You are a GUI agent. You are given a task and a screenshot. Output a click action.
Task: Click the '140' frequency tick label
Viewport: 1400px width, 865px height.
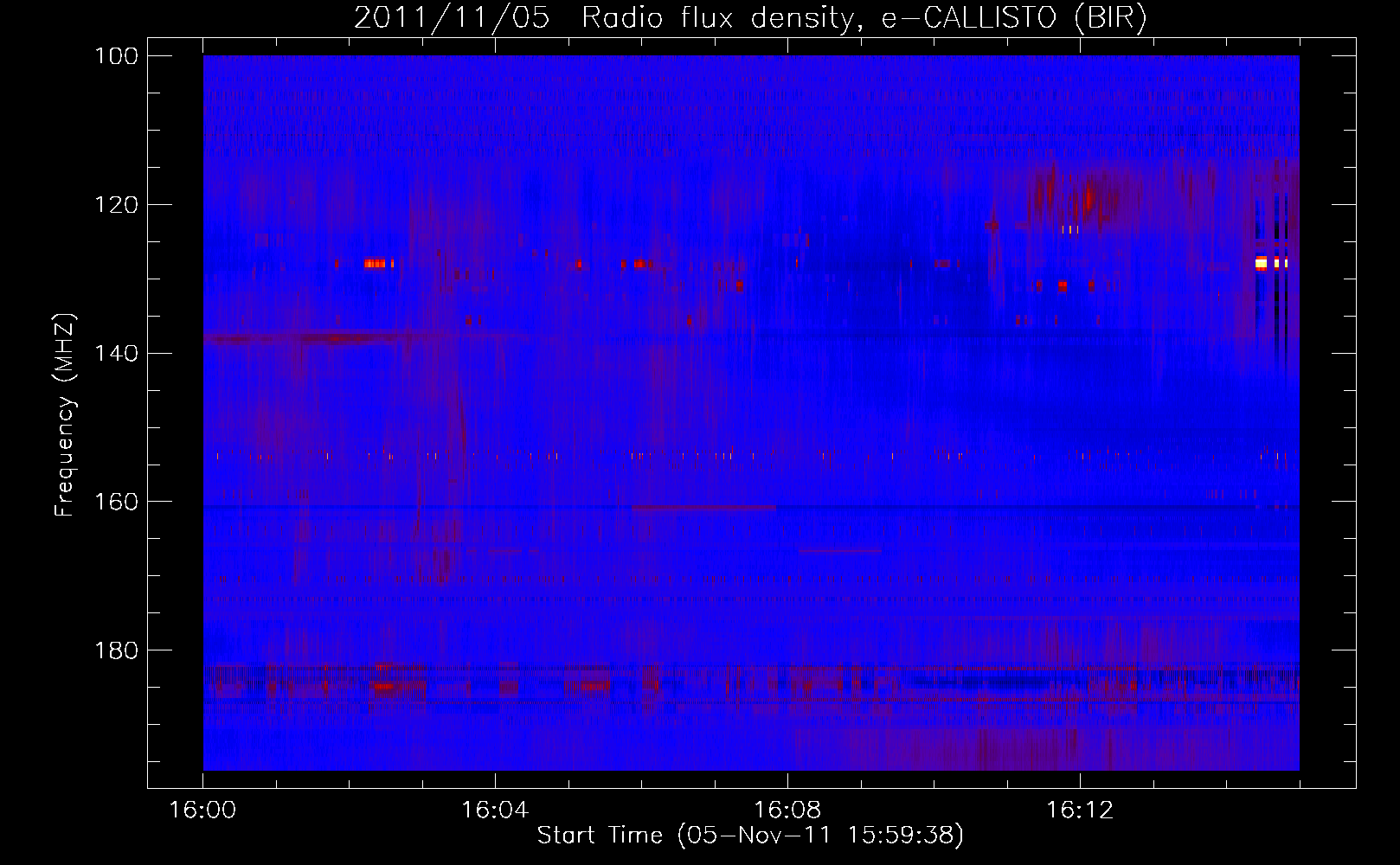[117, 354]
